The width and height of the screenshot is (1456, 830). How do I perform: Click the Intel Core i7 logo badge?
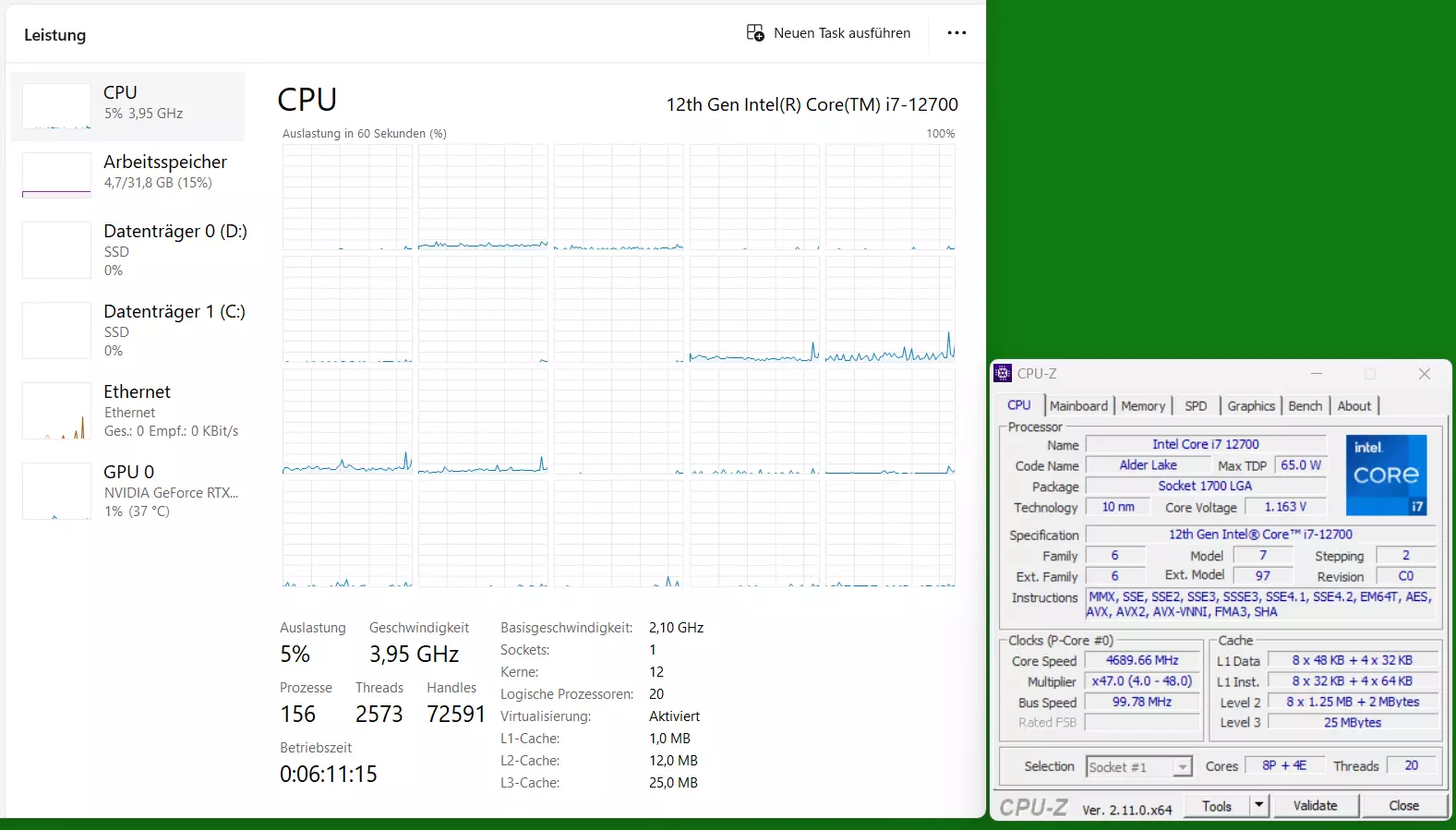pos(1387,475)
